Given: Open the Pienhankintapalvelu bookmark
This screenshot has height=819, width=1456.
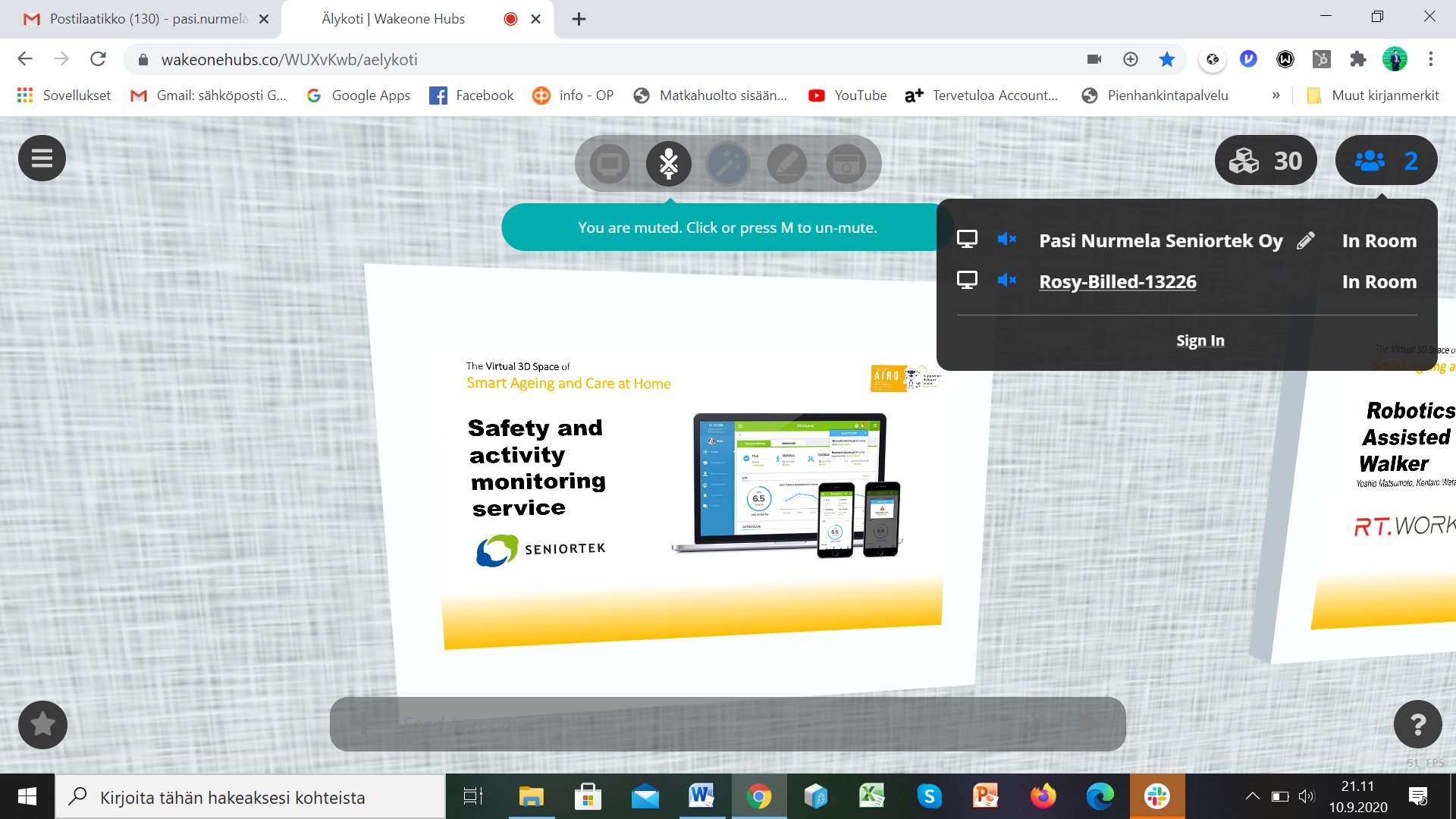Looking at the screenshot, I should 1155,96.
